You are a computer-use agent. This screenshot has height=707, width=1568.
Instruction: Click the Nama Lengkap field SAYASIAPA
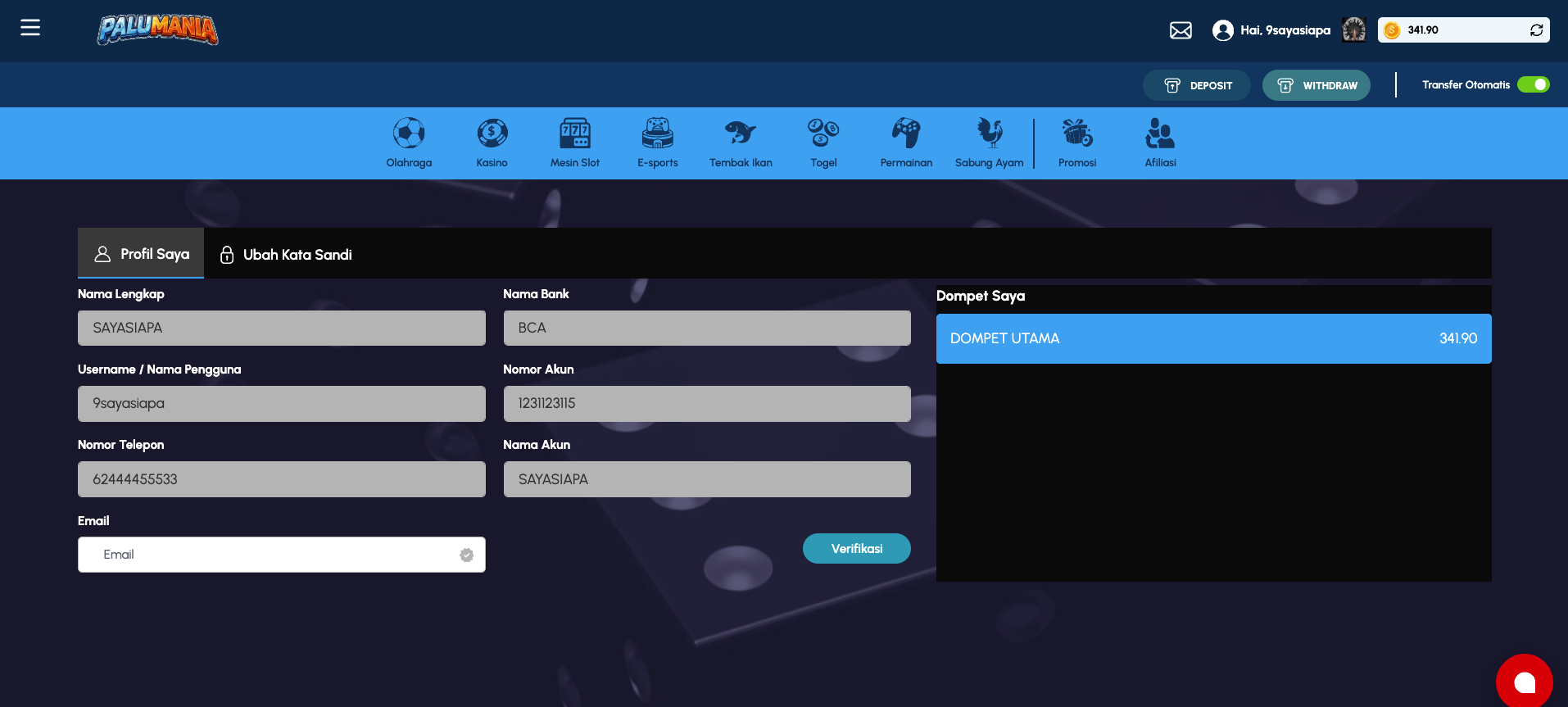coord(282,328)
